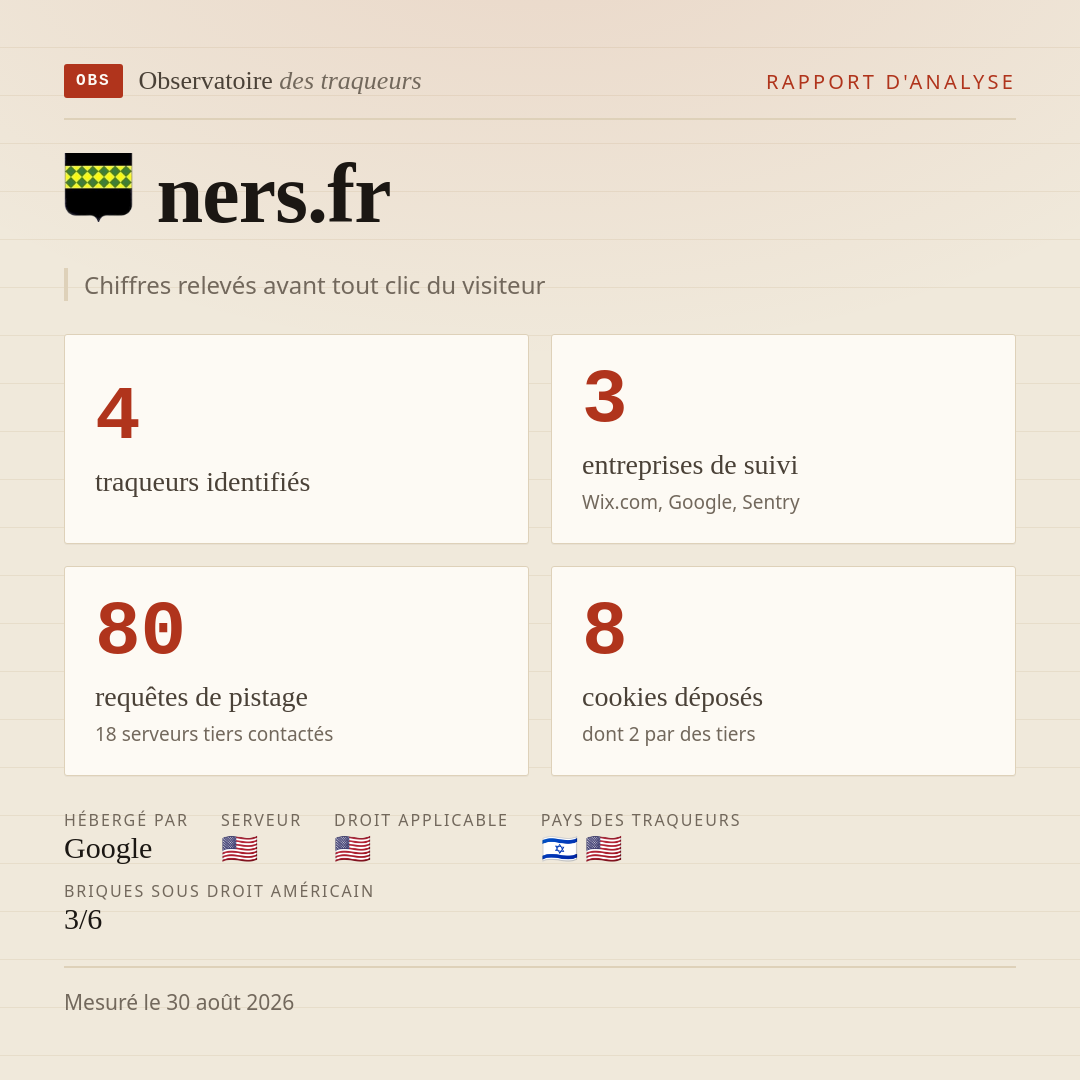Click the ners.fr coat of arms icon
This screenshot has height=1080, width=1080.
click(x=98, y=187)
